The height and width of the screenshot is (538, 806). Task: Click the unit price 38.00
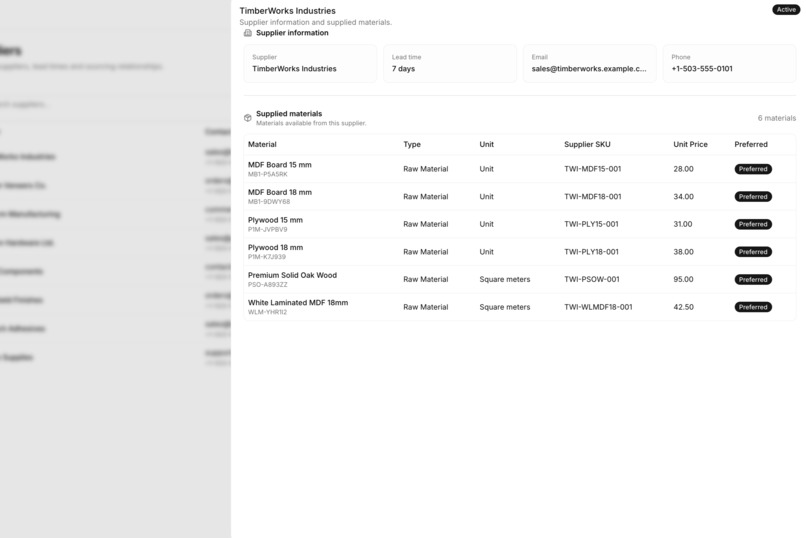click(683, 252)
